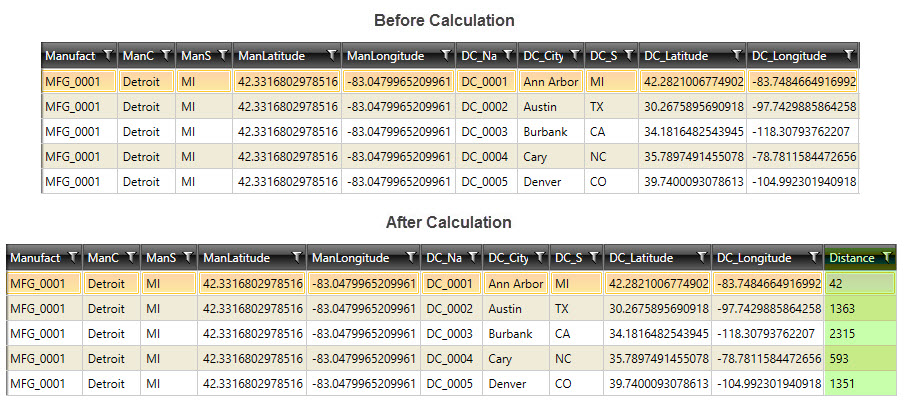Select Distance value 593 for Cary
The height and width of the screenshot is (406, 904).
tap(860, 359)
